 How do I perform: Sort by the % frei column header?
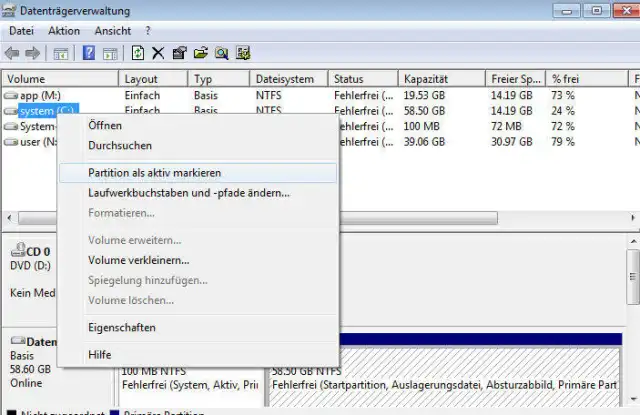[x=587, y=79]
